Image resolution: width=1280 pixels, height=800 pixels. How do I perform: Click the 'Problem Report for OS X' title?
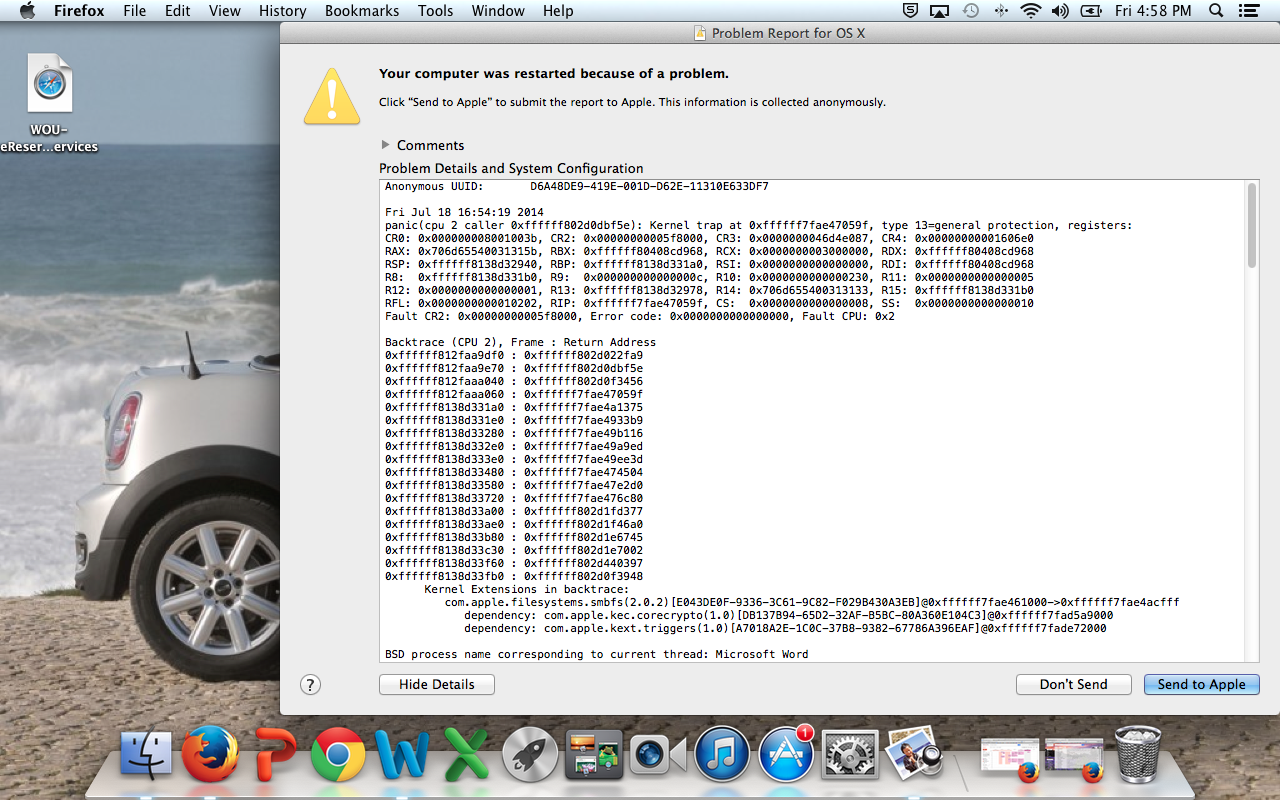(788, 33)
